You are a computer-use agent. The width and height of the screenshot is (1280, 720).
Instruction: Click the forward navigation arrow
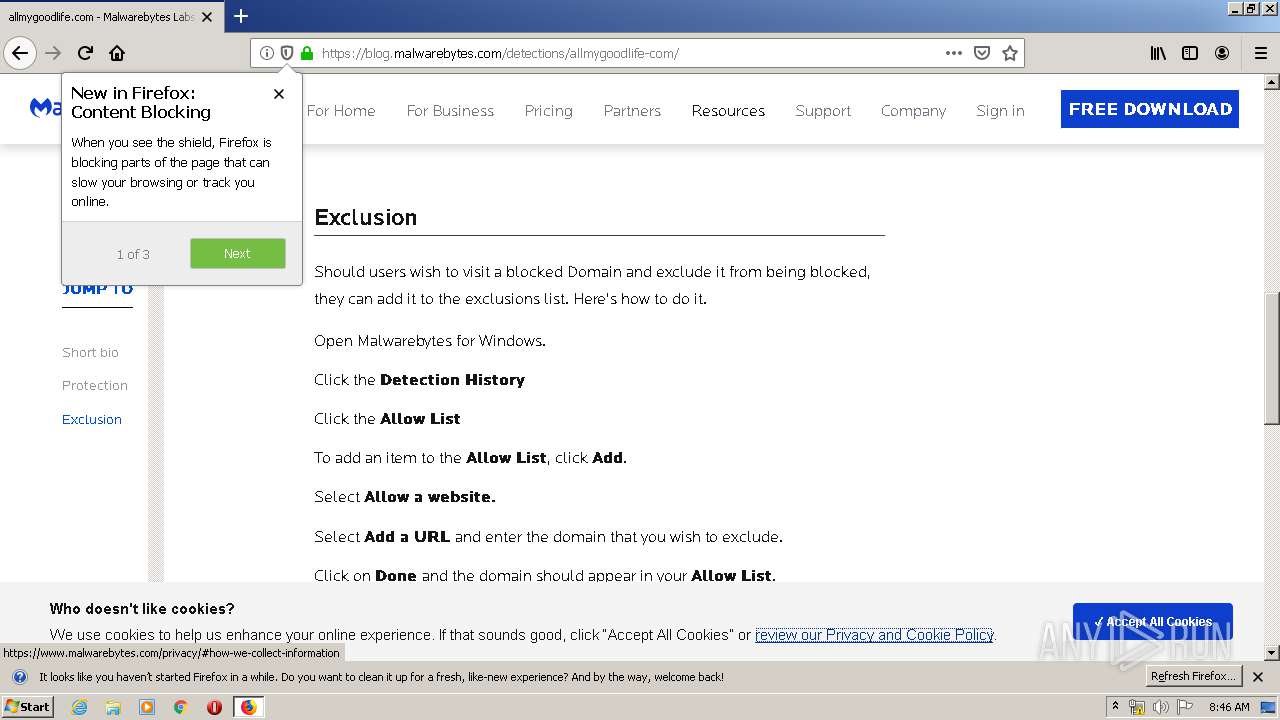pos(54,53)
